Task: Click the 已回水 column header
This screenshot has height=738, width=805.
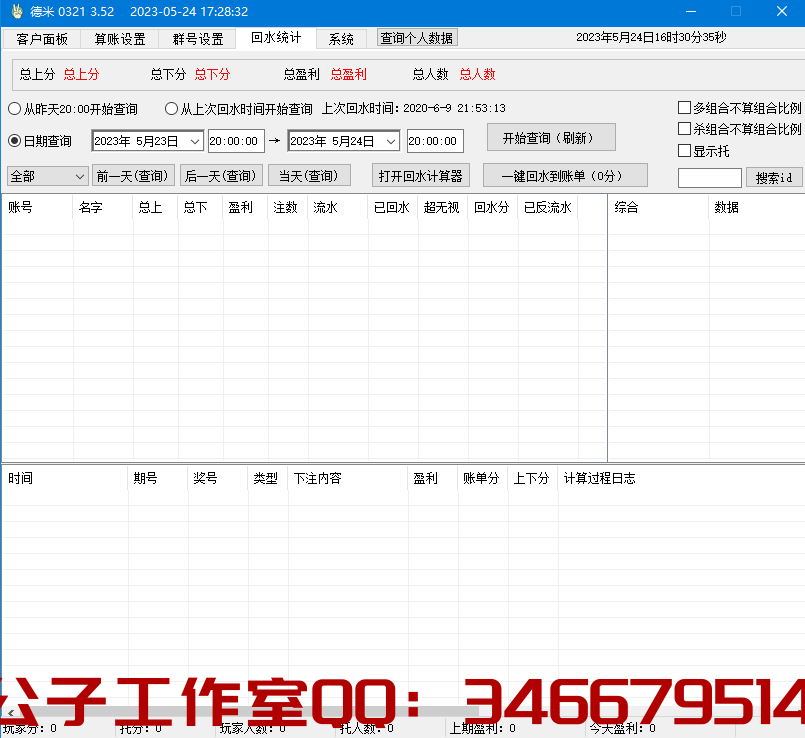Action: click(393, 207)
